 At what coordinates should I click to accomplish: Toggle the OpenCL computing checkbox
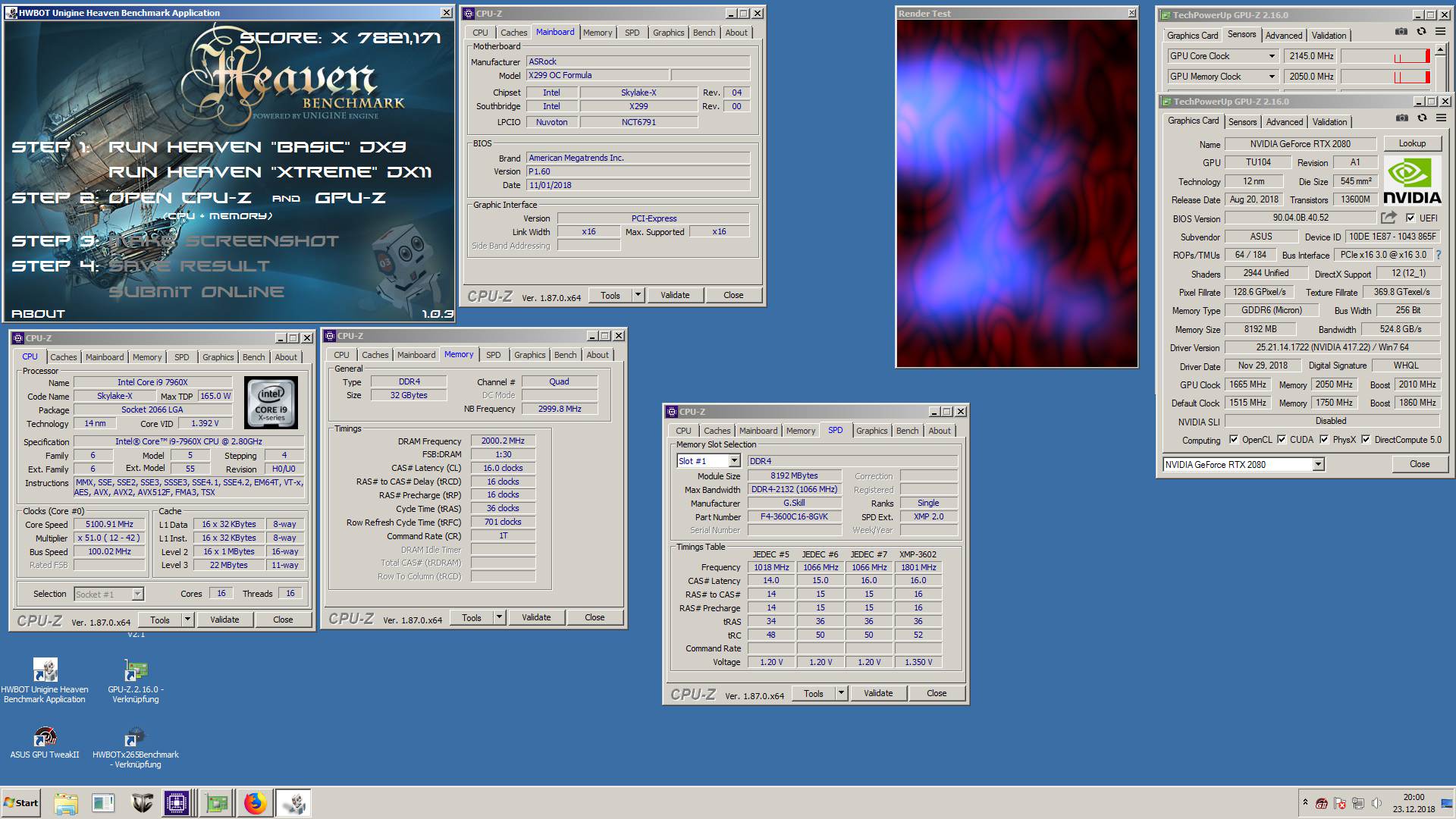pos(1234,440)
